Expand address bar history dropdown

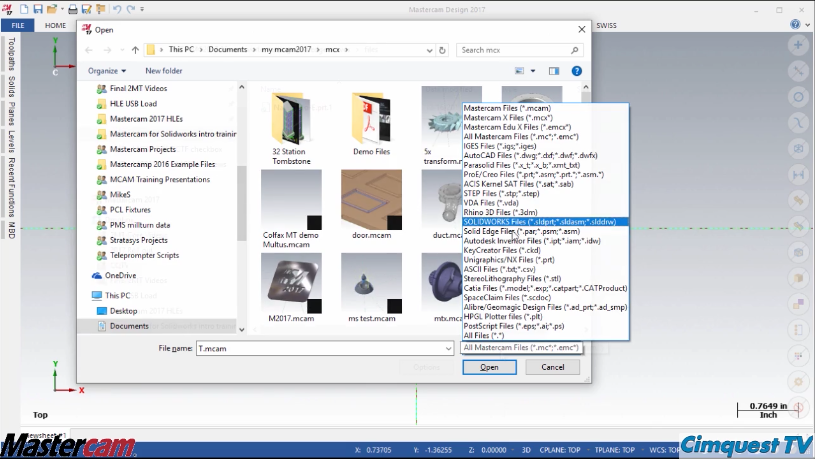429,50
